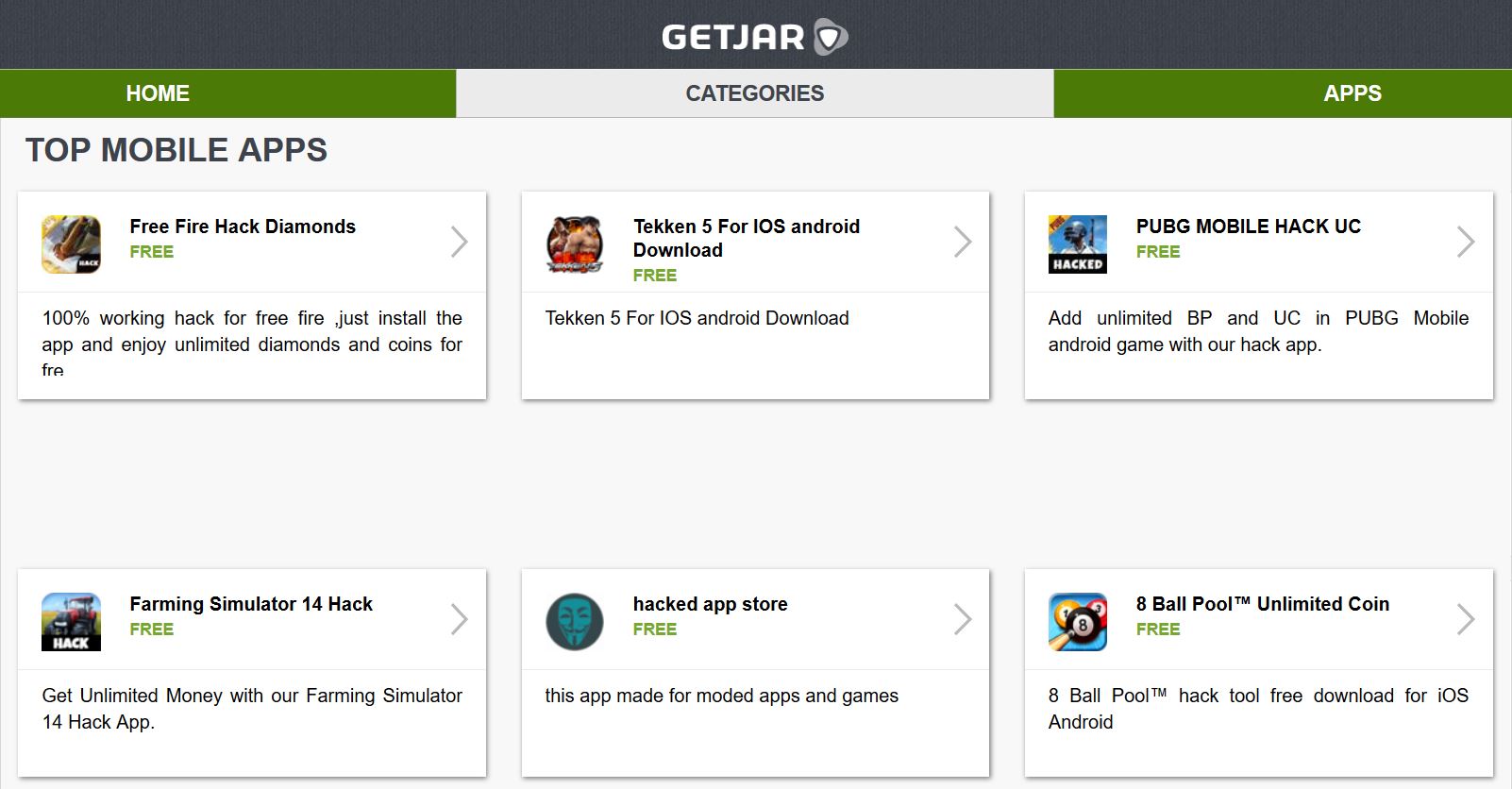
Task: Open the Farming Simulator 14 Hack chevron
Action: (x=460, y=618)
